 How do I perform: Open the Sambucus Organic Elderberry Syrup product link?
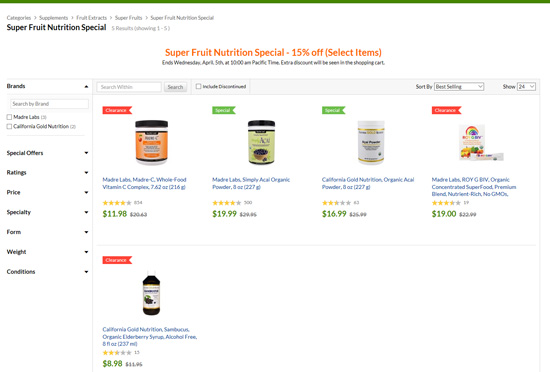tap(150, 337)
